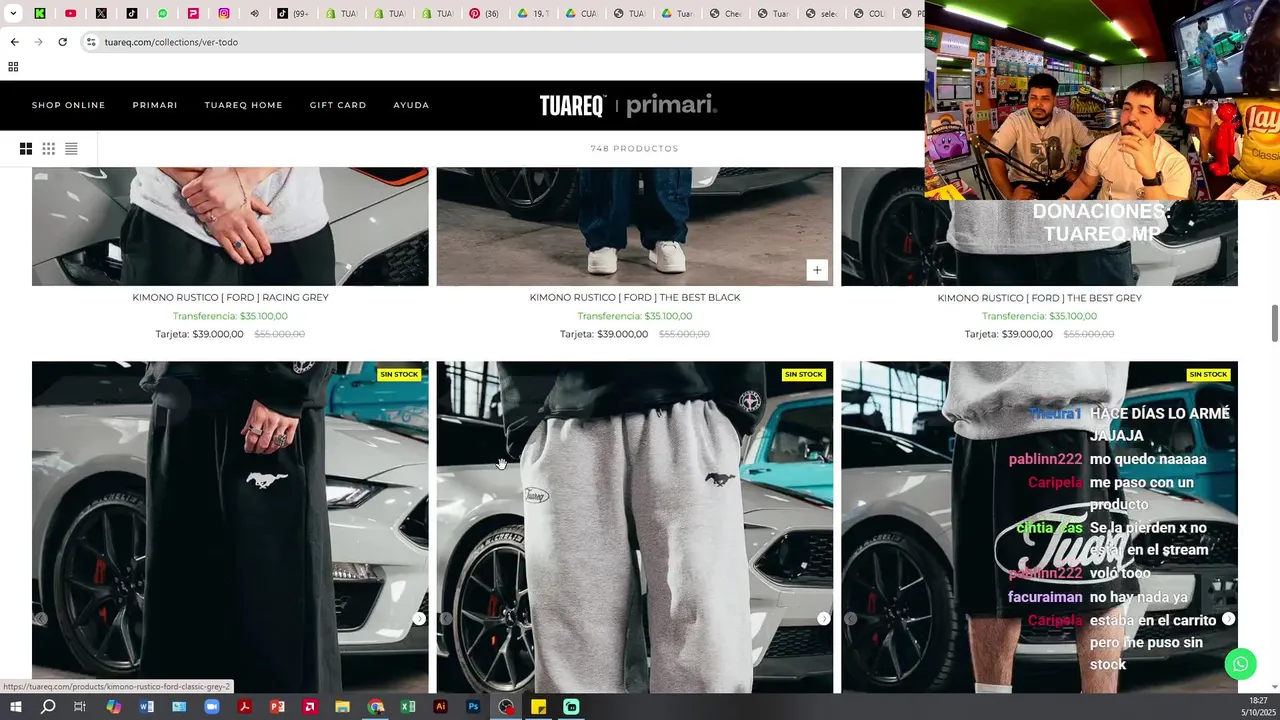This screenshot has width=1280, height=720.
Task: Launch Zoom from taskbar
Action: tap(212, 707)
